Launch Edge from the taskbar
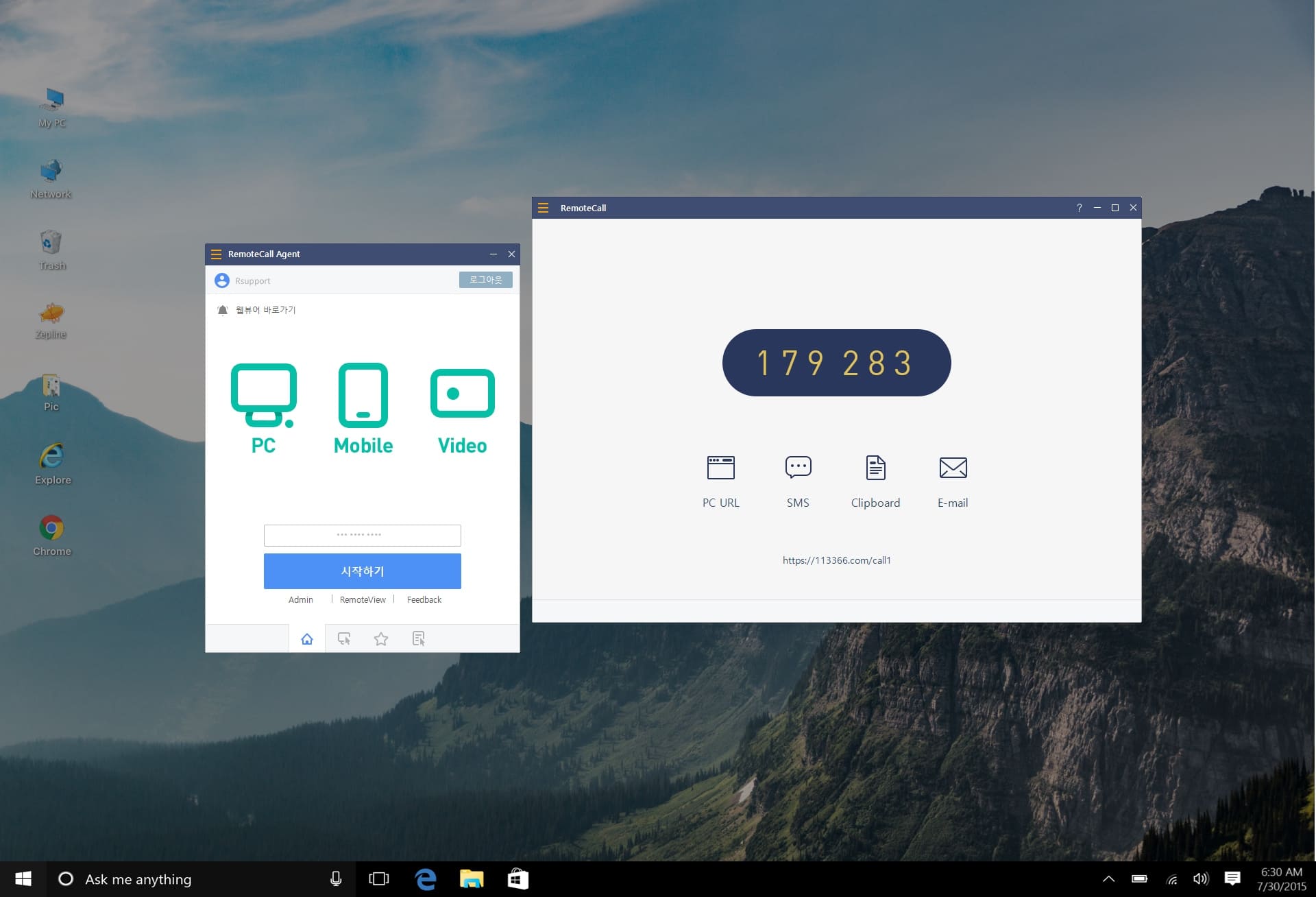The image size is (1316, 897). click(x=426, y=879)
